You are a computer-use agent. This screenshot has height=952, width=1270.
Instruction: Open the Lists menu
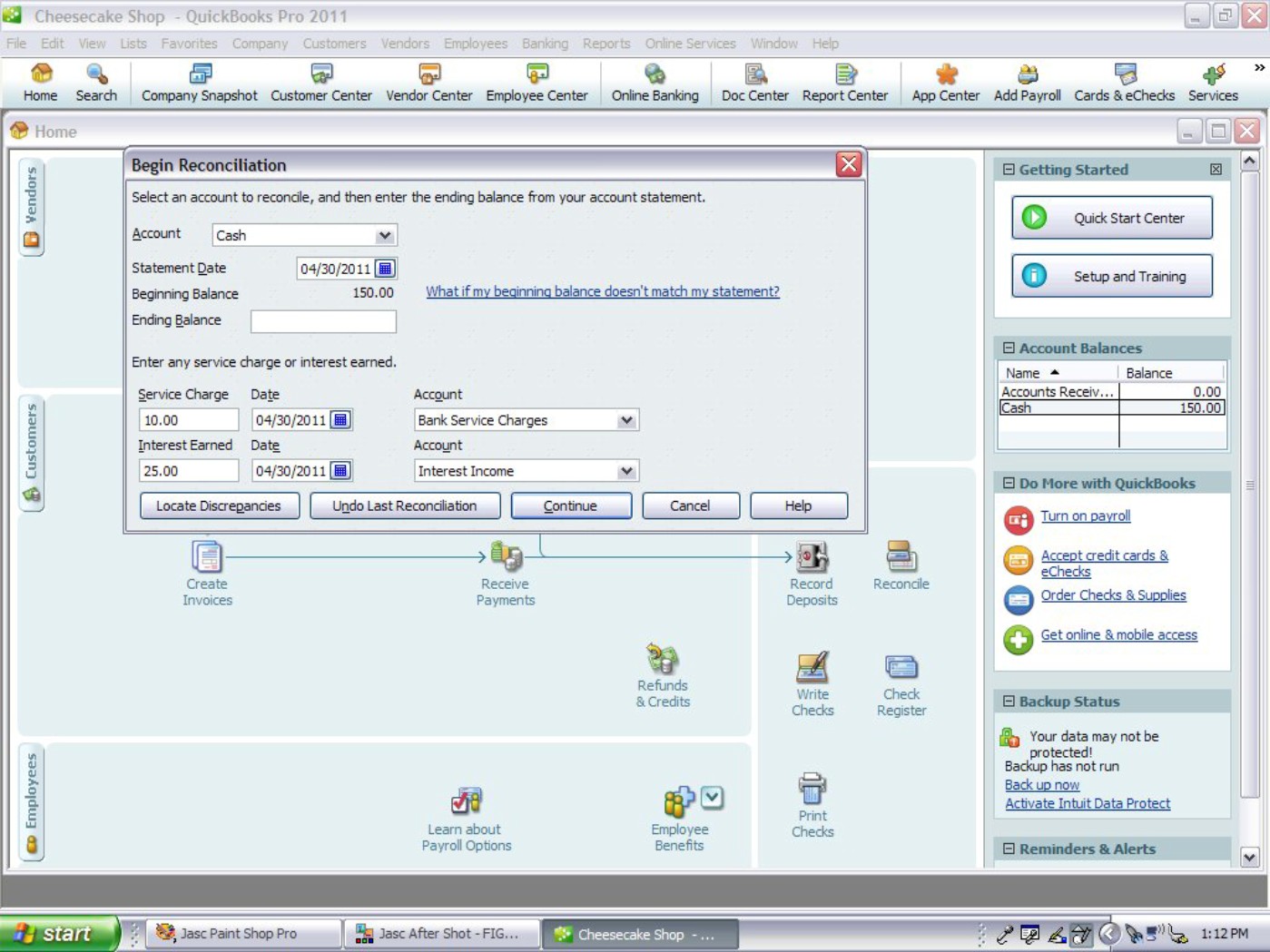(x=133, y=44)
